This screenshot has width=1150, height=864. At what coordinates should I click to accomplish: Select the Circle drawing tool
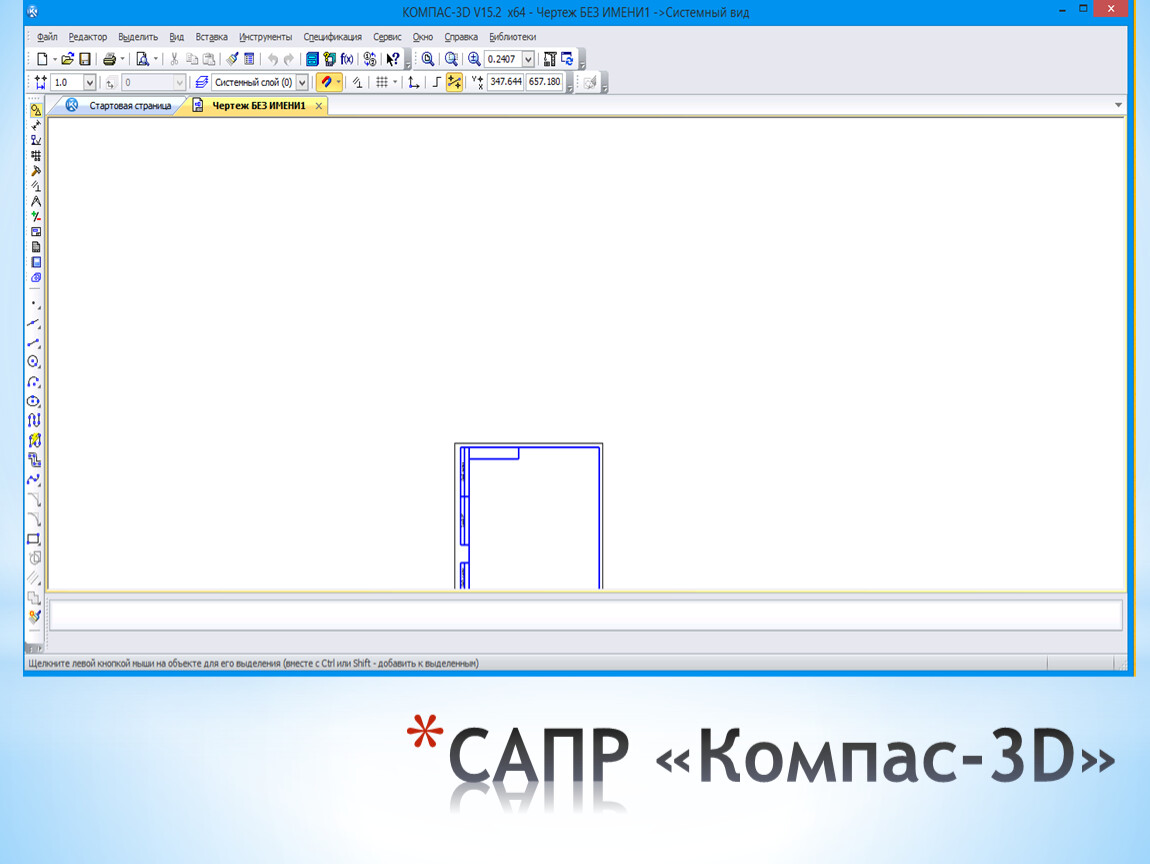34,362
